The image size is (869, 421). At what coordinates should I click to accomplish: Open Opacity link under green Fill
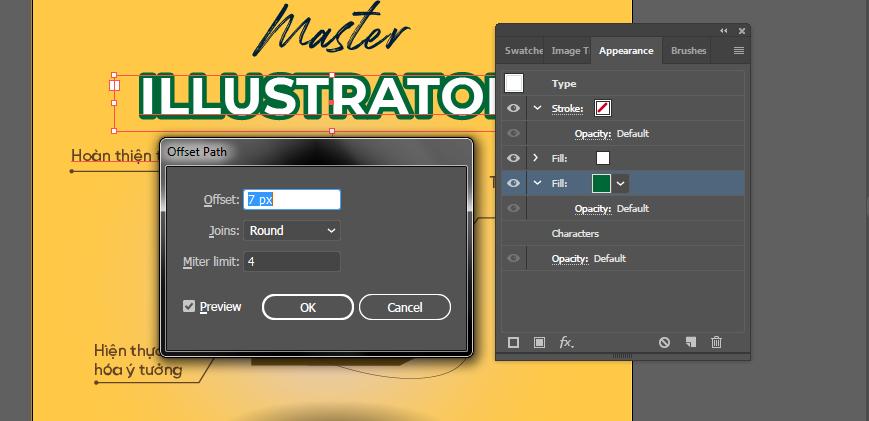tap(592, 209)
